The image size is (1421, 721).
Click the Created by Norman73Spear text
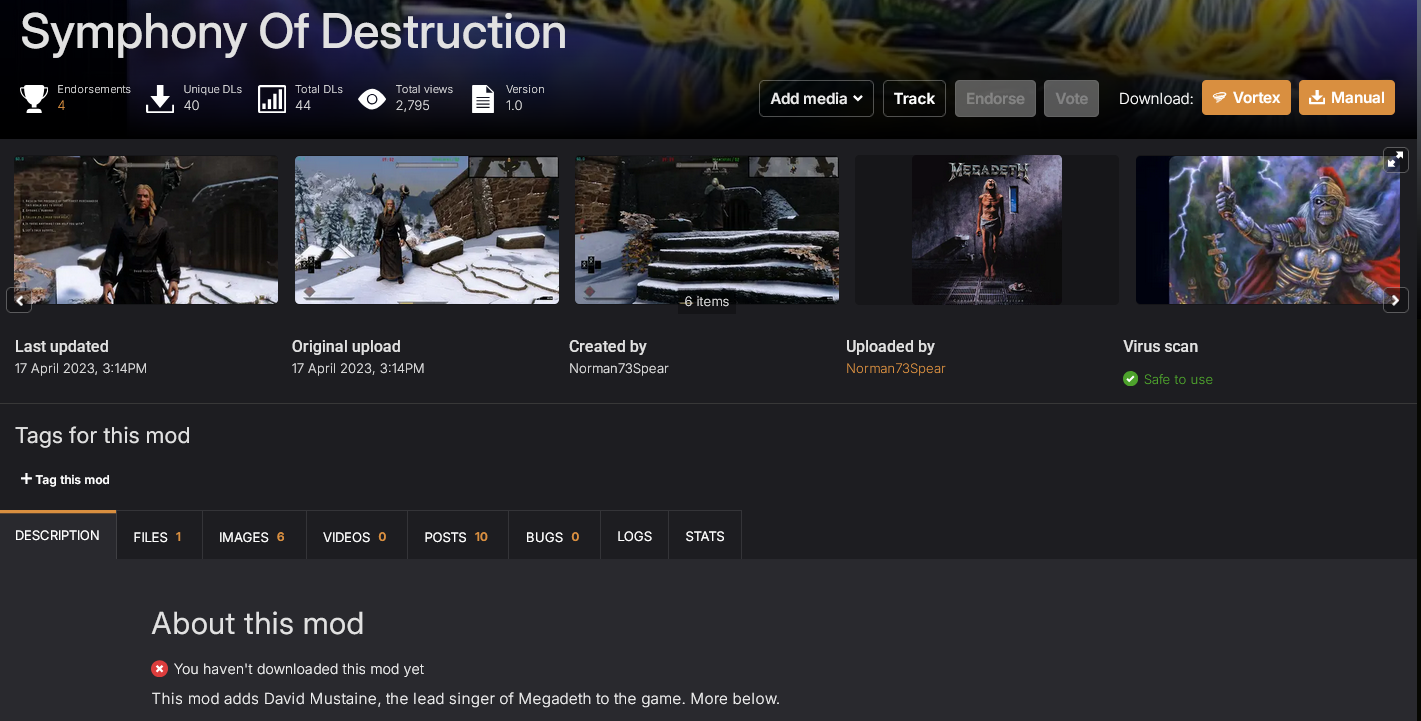618,369
